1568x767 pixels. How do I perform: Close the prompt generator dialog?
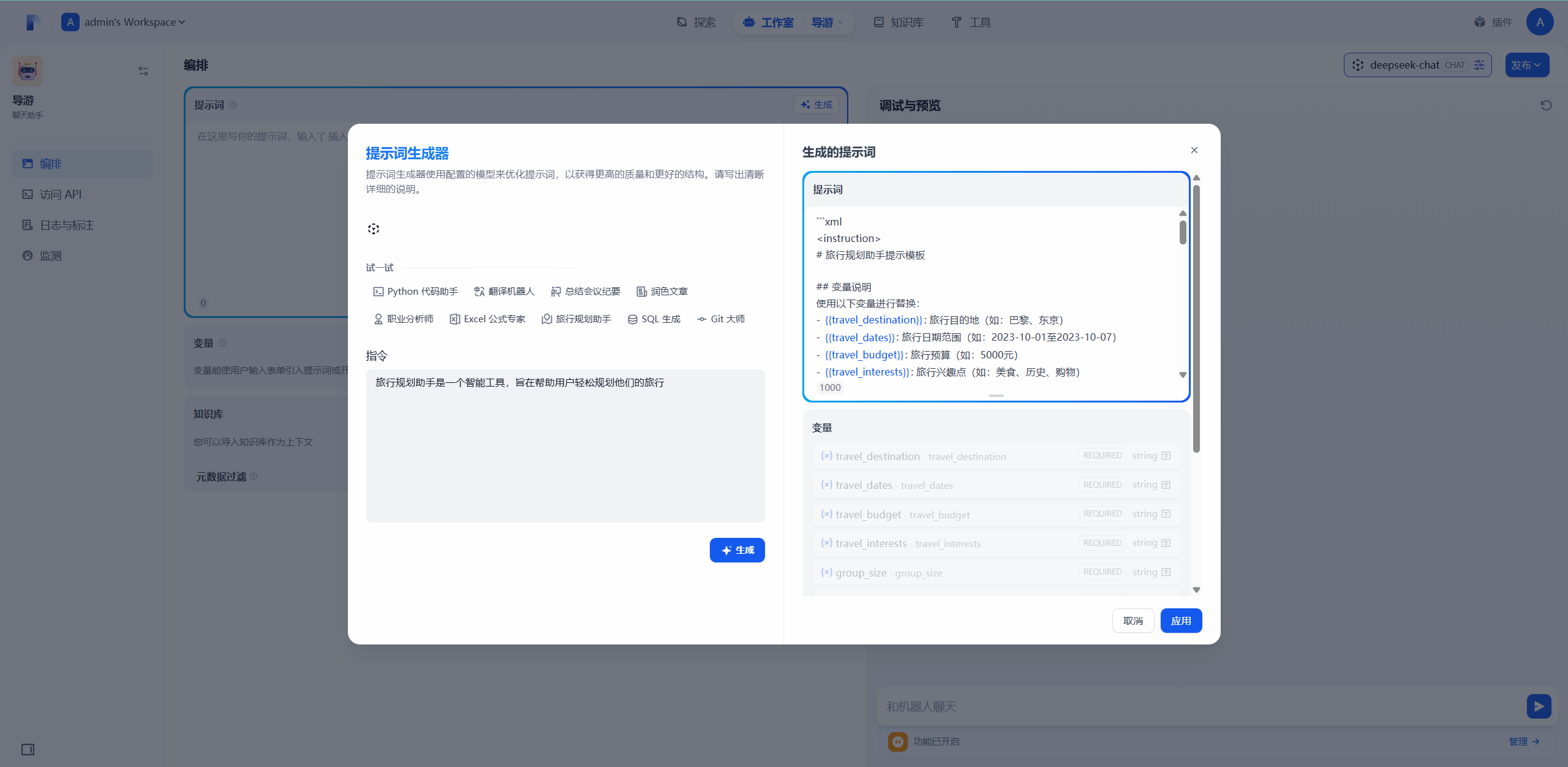1194,150
